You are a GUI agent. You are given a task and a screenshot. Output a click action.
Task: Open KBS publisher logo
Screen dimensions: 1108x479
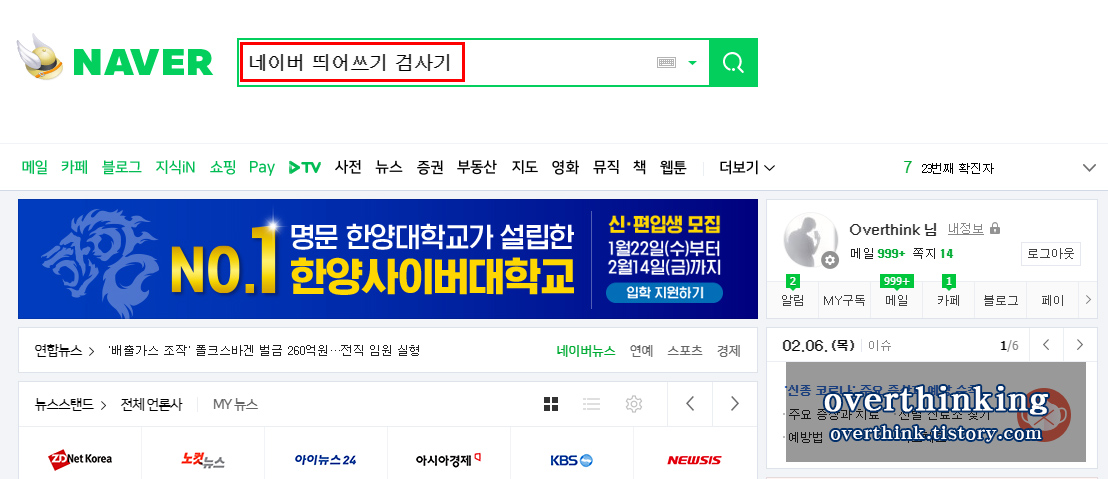(572, 460)
